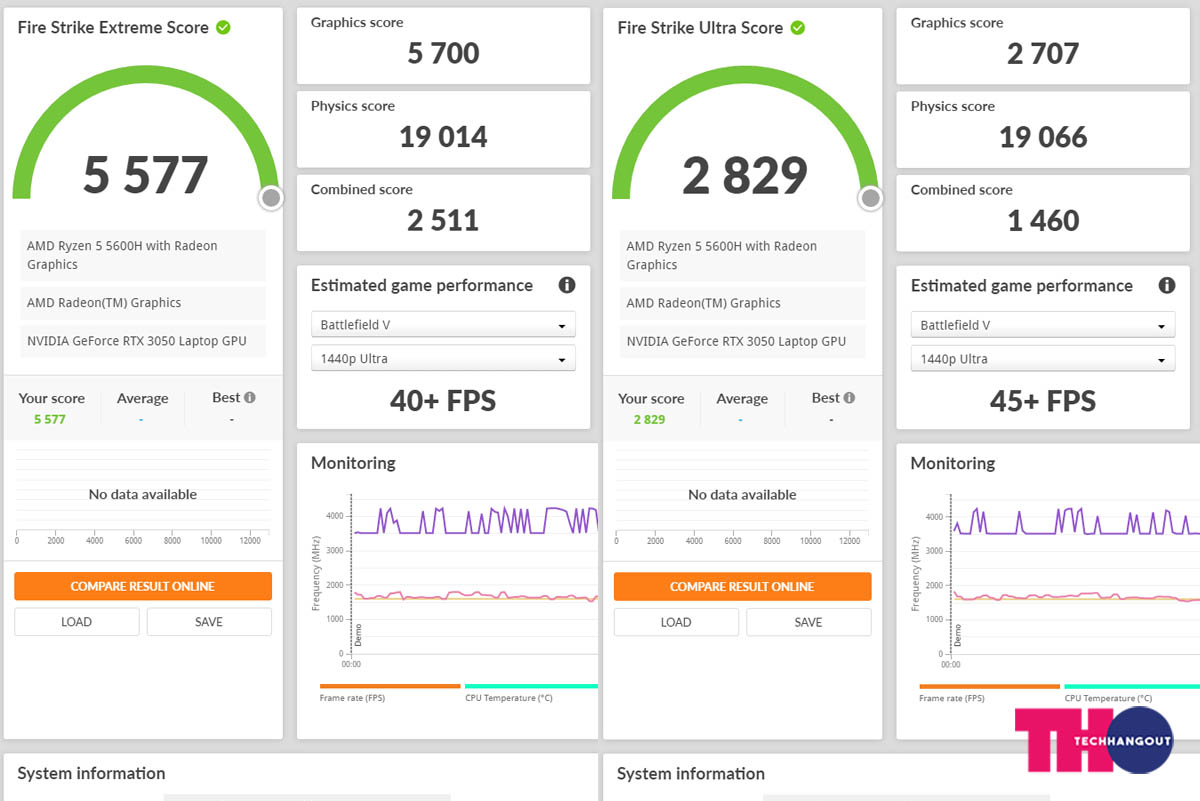The image size is (1200, 801).
Task: Expand the 1440p Ultra dropdown in the Extreme panel
Action: pyautogui.click(x=443, y=358)
